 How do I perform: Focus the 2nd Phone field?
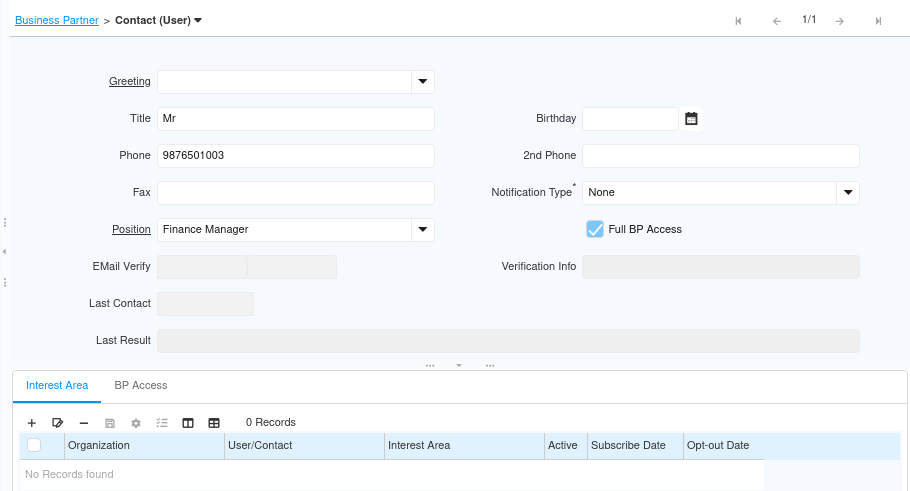point(721,156)
